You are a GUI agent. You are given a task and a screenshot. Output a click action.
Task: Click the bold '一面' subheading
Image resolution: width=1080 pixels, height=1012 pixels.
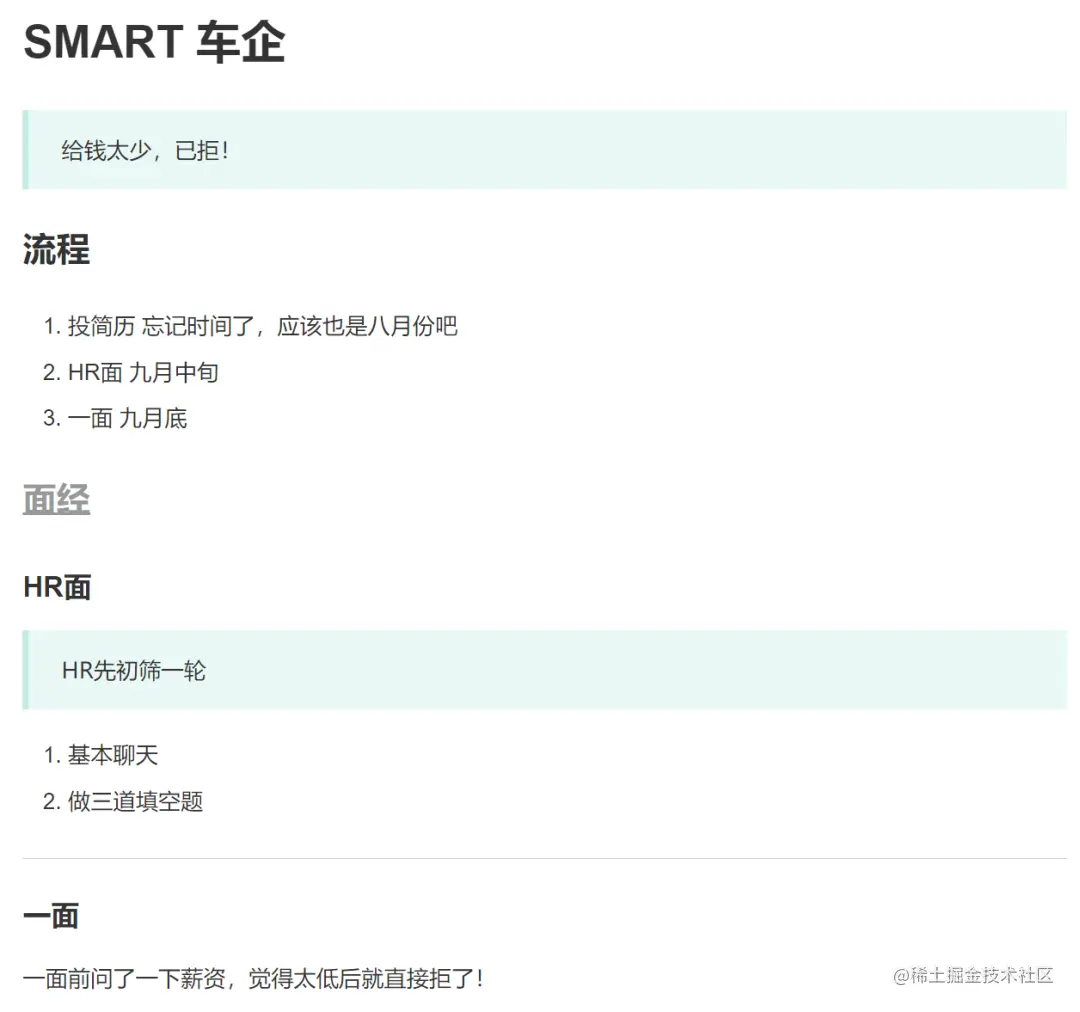51,916
